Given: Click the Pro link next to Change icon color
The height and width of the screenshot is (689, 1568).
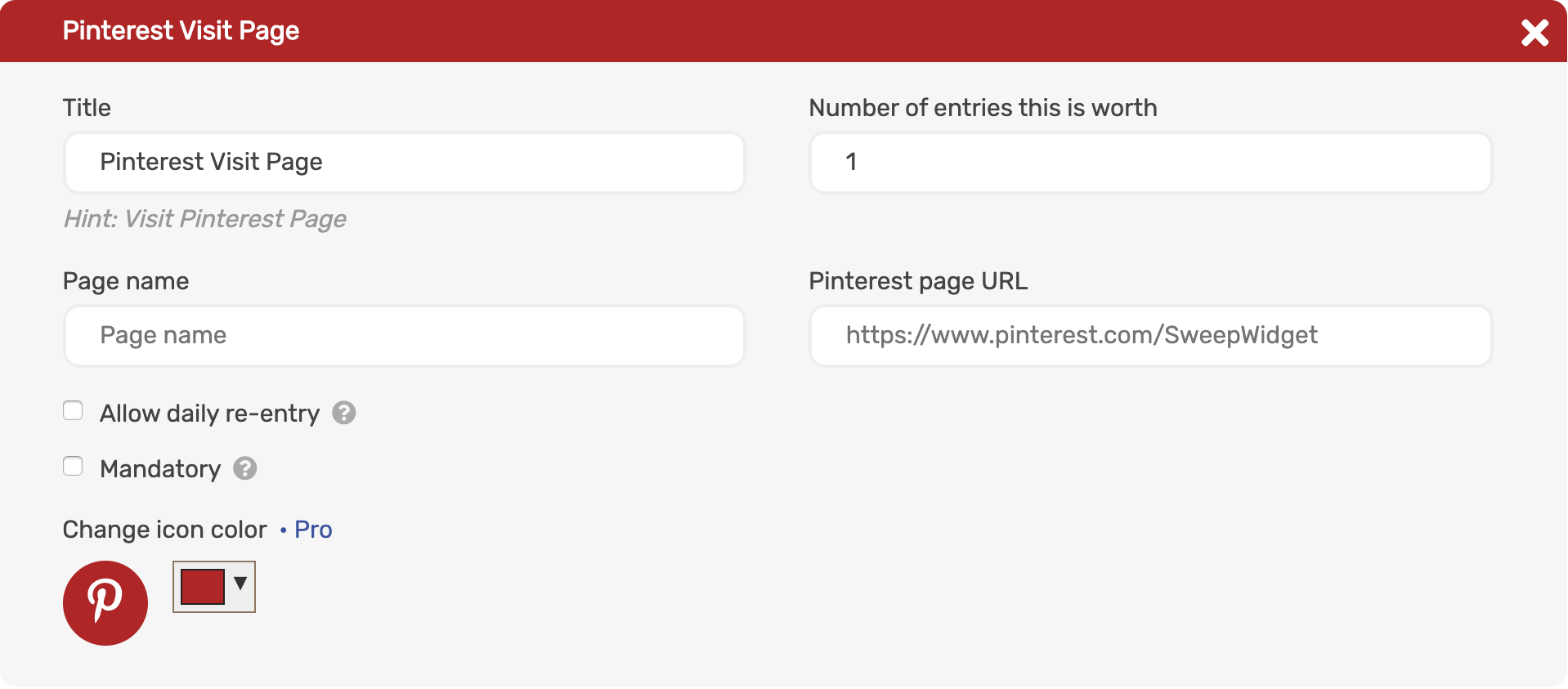Looking at the screenshot, I should coord(311,530).
